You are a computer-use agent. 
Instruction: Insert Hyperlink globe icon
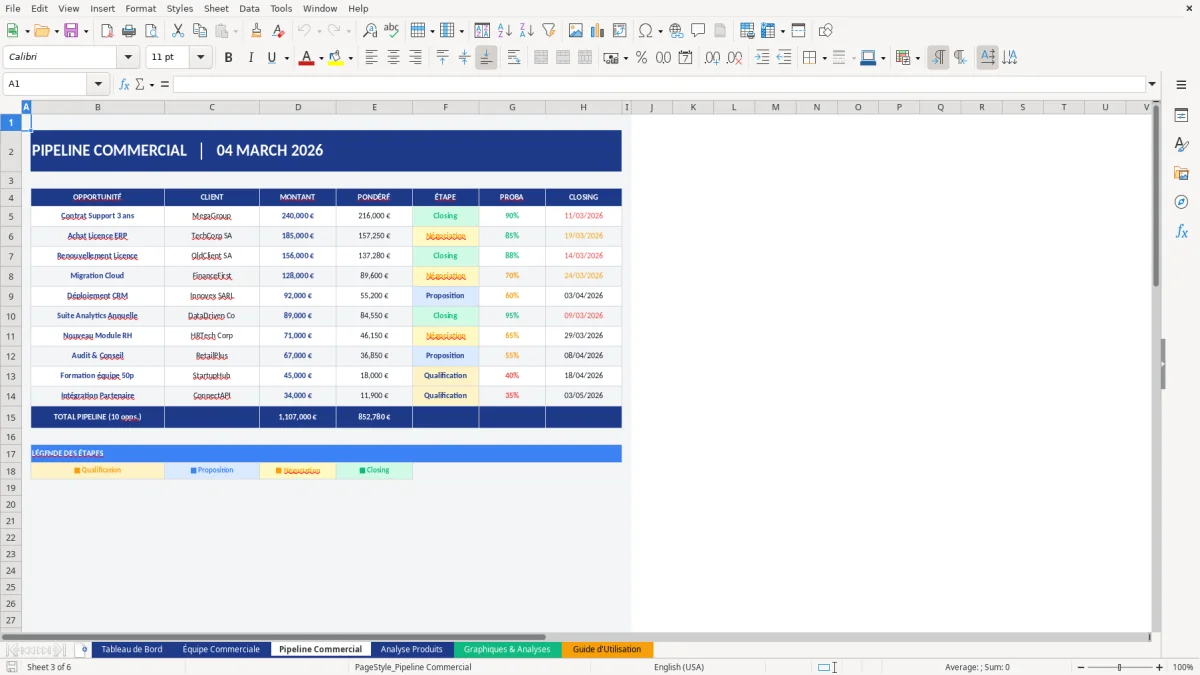point(676,31)
